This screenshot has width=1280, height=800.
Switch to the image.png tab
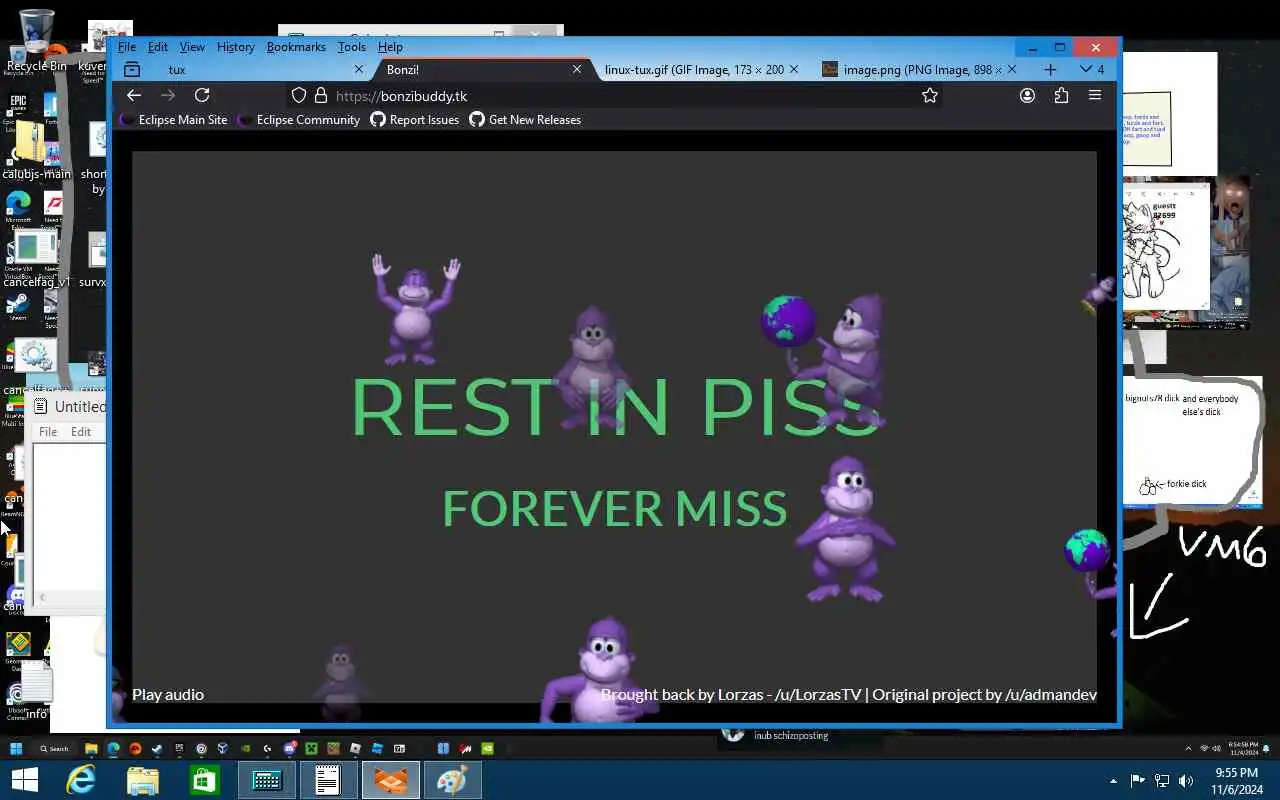(x=918, y=69)
